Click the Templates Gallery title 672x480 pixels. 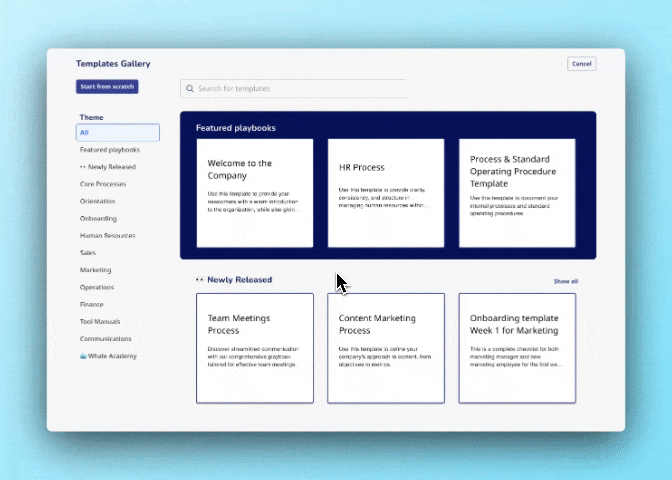pos(113,63)
